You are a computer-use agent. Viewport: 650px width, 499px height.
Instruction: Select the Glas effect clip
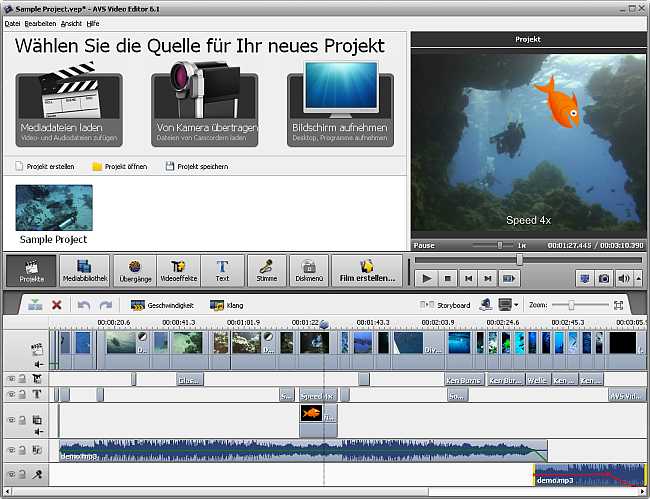(190, 380)
